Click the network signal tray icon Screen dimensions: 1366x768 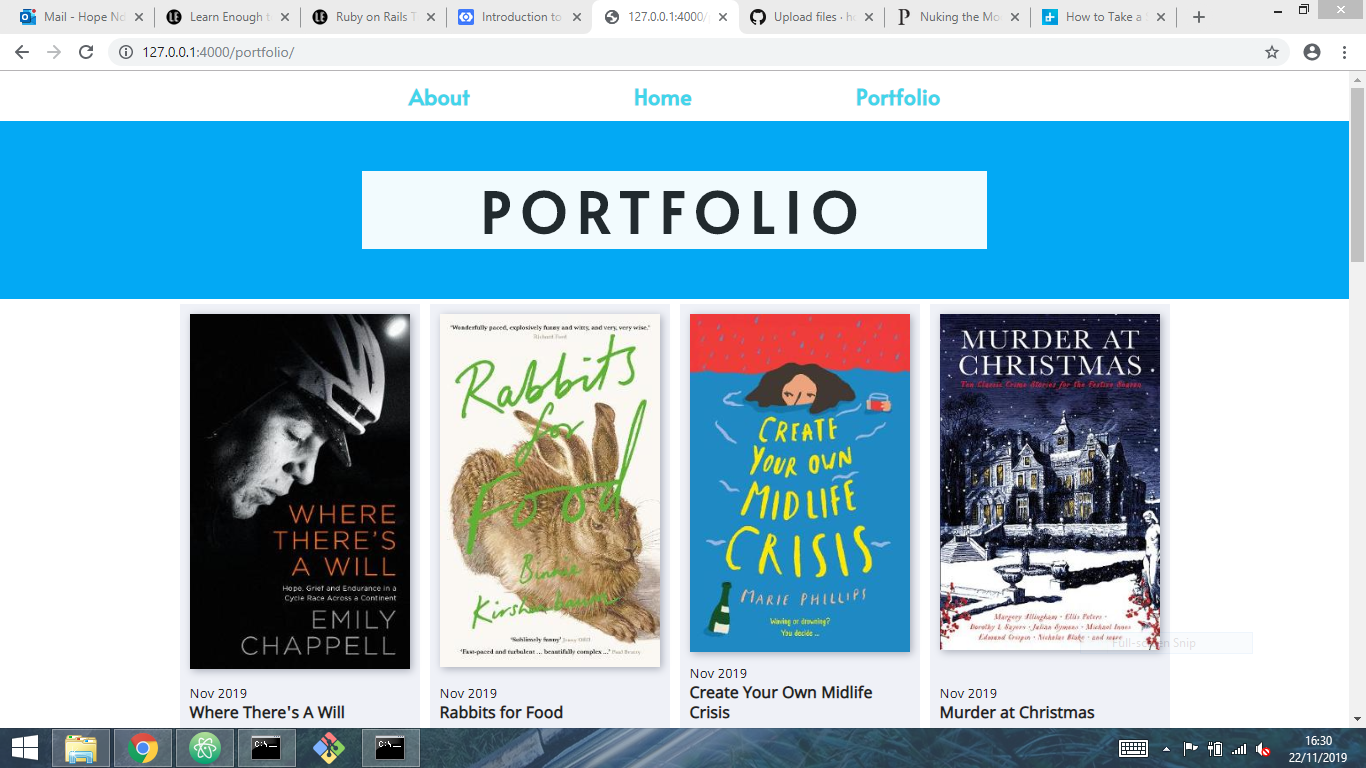(x=1240, y=748)
